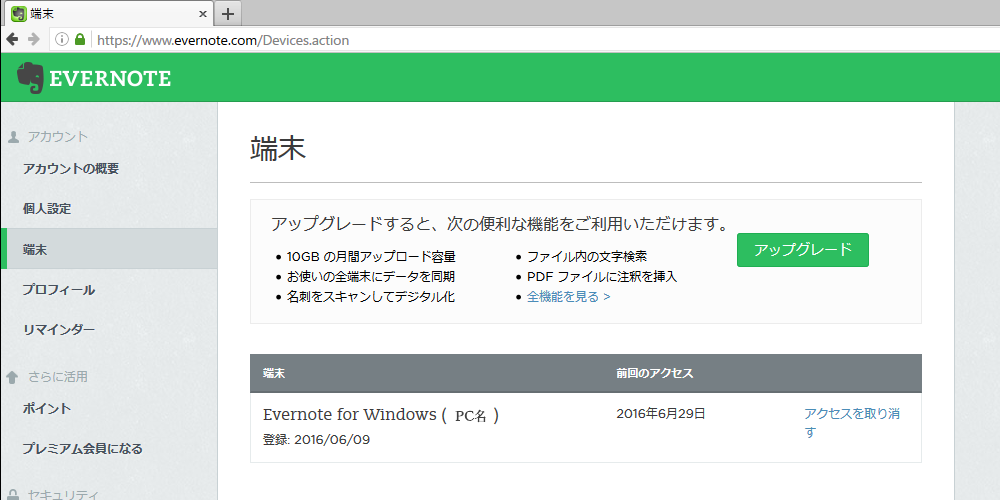This screenshot has height=500, width=1000.
Task: Open プレミアム会員になる in sidebar
Action: click(x=82, y=448)
